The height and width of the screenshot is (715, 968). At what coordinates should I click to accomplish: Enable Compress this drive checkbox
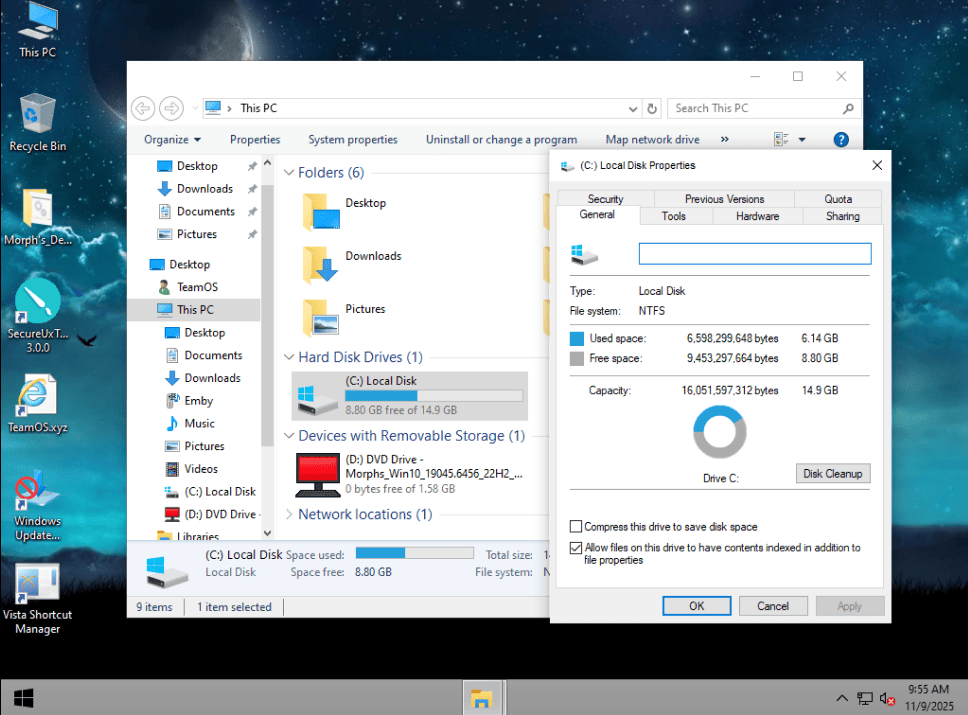click(x=576, y=527)
